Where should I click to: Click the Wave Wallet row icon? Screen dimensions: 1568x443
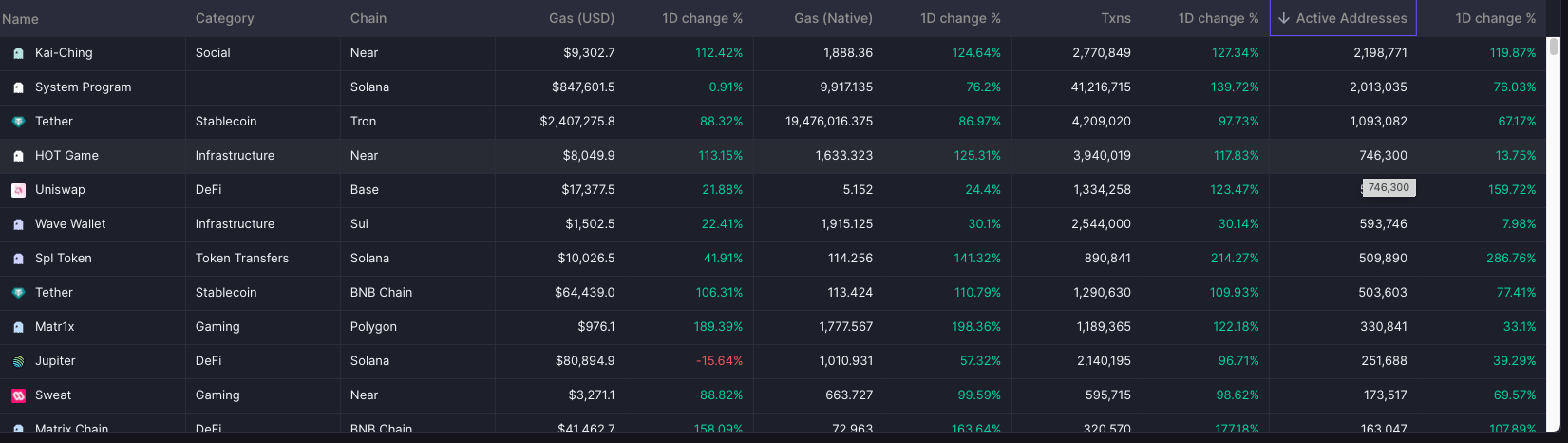tap(18, 224)
